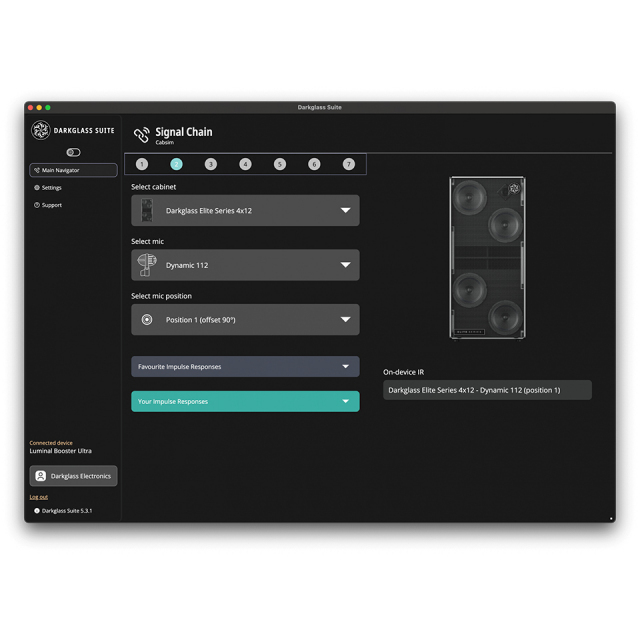Click the Darkglass Suite 5.3.1 version info

pos(63,511)
